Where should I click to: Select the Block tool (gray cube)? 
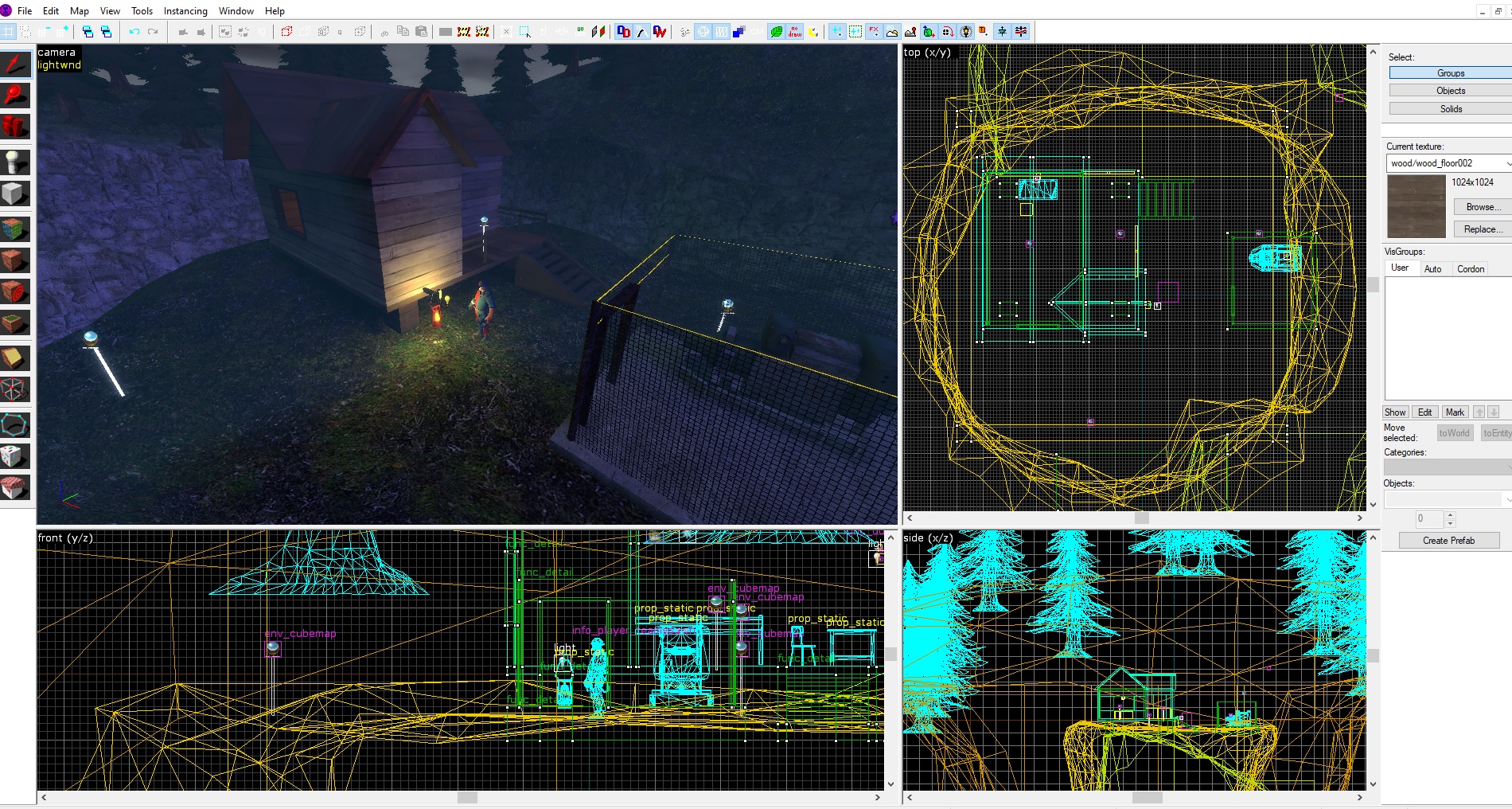[x=15, y=193]
